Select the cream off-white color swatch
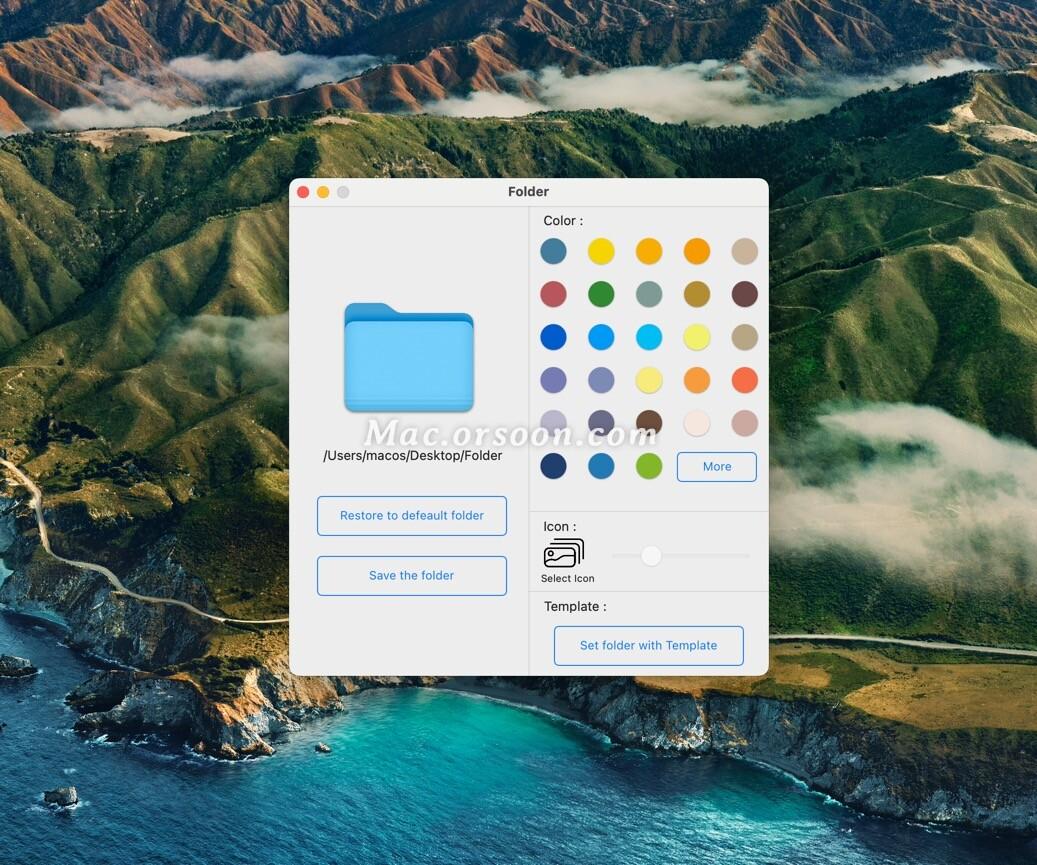Screen dimensions: 1037x865 tap(697, 423)
